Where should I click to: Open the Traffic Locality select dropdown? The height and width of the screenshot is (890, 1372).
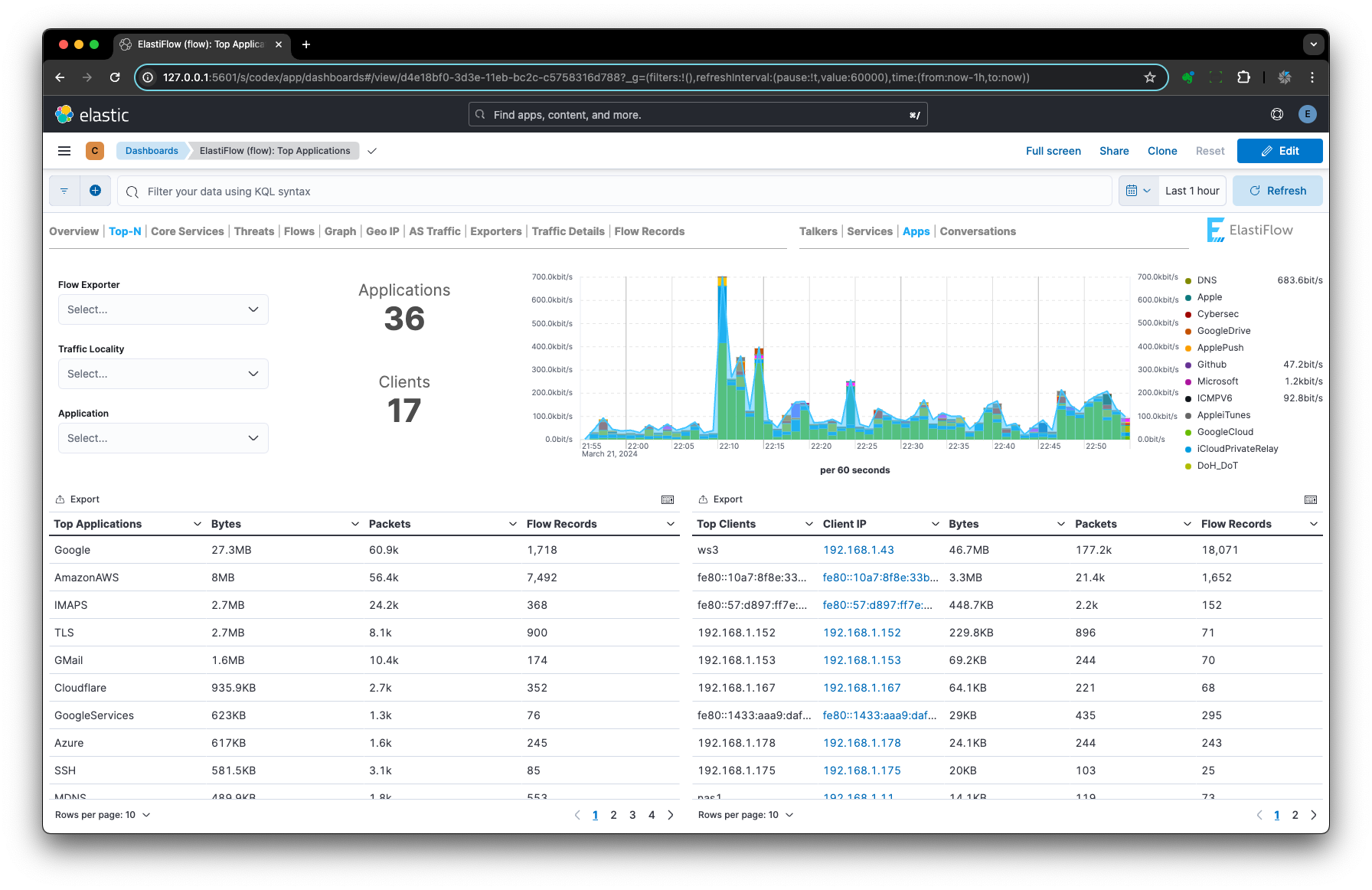point(163,374)
